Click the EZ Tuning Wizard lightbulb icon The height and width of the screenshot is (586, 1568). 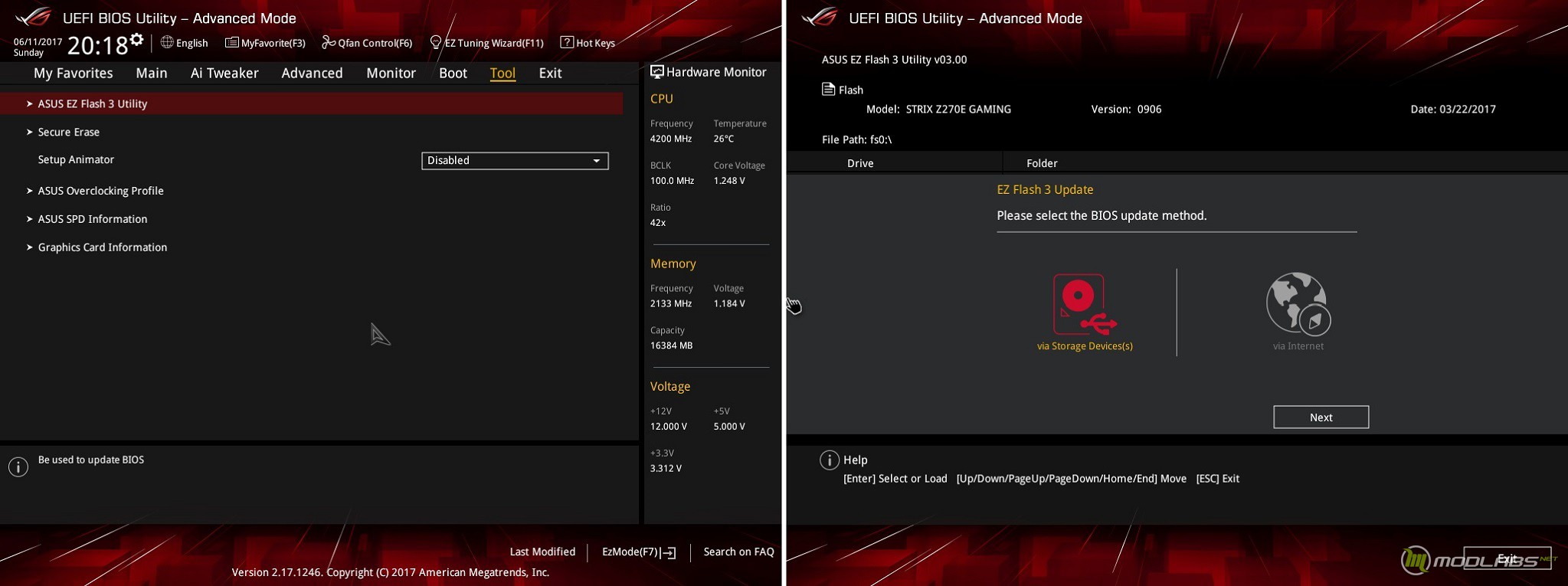[x=436, y=42]
